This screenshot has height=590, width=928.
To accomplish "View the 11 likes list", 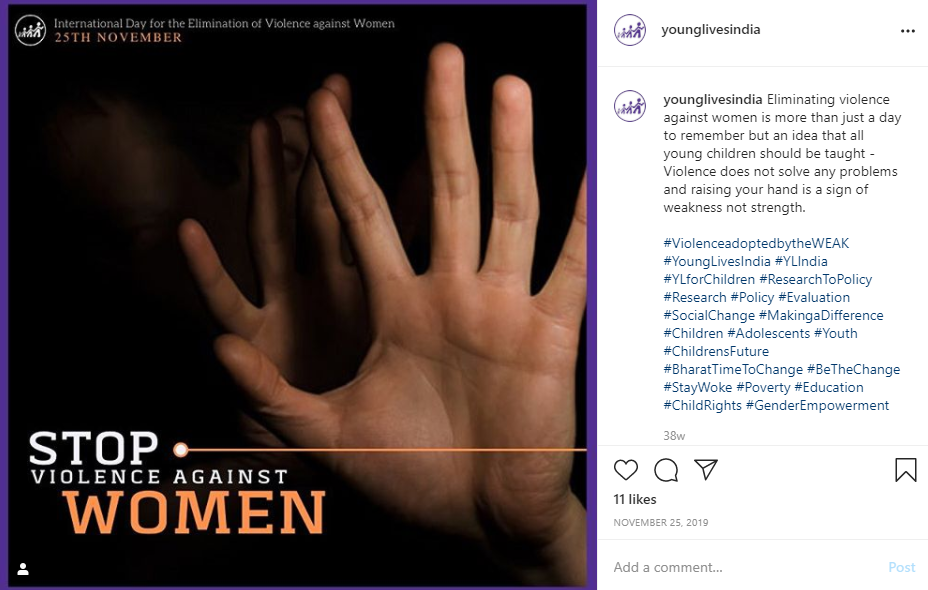I will (x=634, y=499).
